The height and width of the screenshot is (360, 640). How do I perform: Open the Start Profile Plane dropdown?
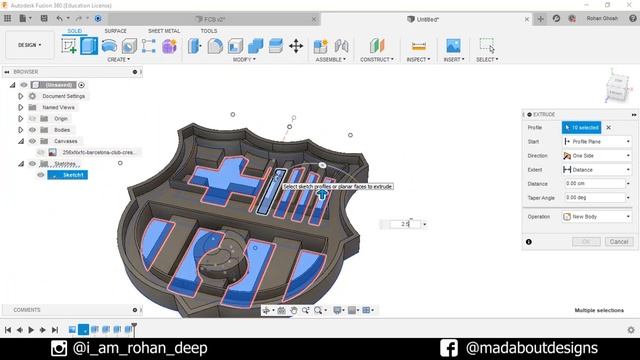coord(597,142)
